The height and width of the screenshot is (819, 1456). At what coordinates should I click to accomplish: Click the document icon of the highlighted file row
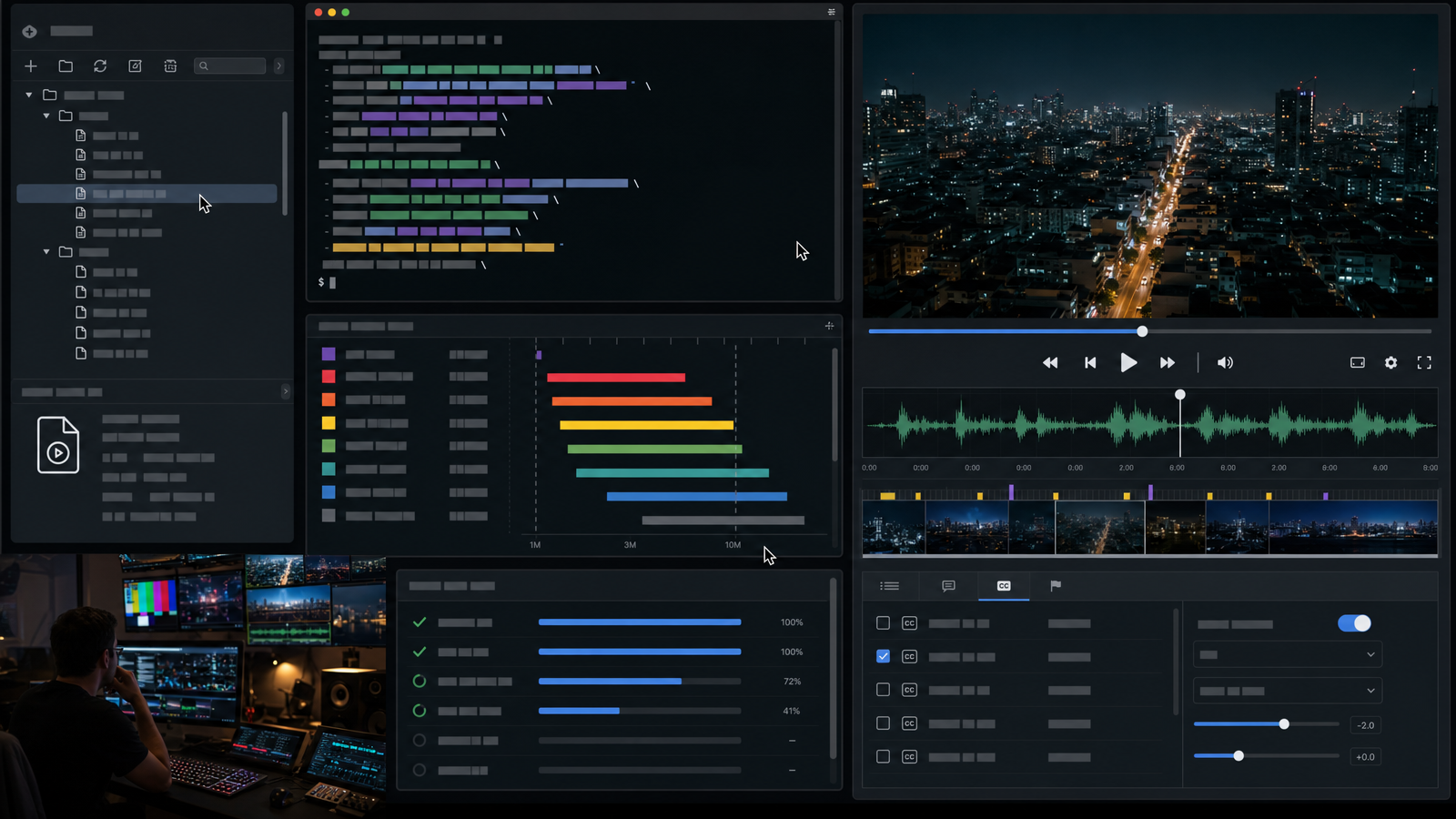click(80, 193)
